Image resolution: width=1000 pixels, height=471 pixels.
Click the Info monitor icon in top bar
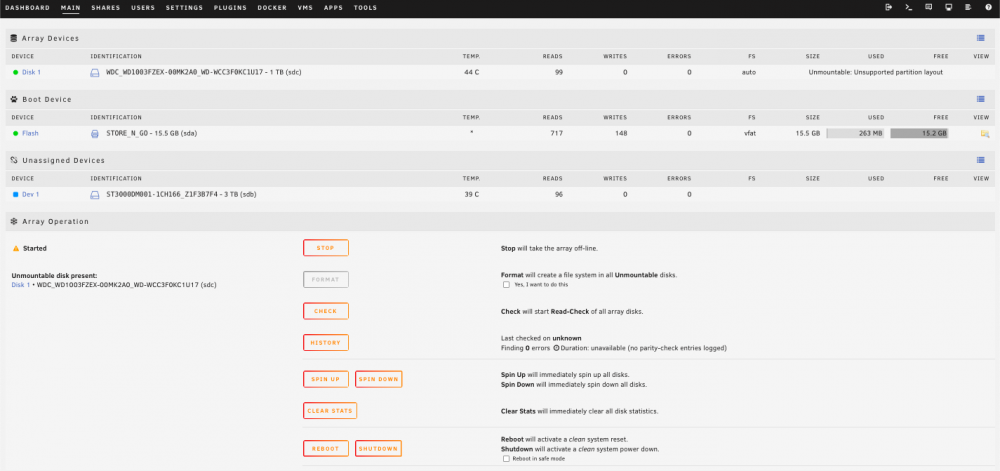point(948,8)
